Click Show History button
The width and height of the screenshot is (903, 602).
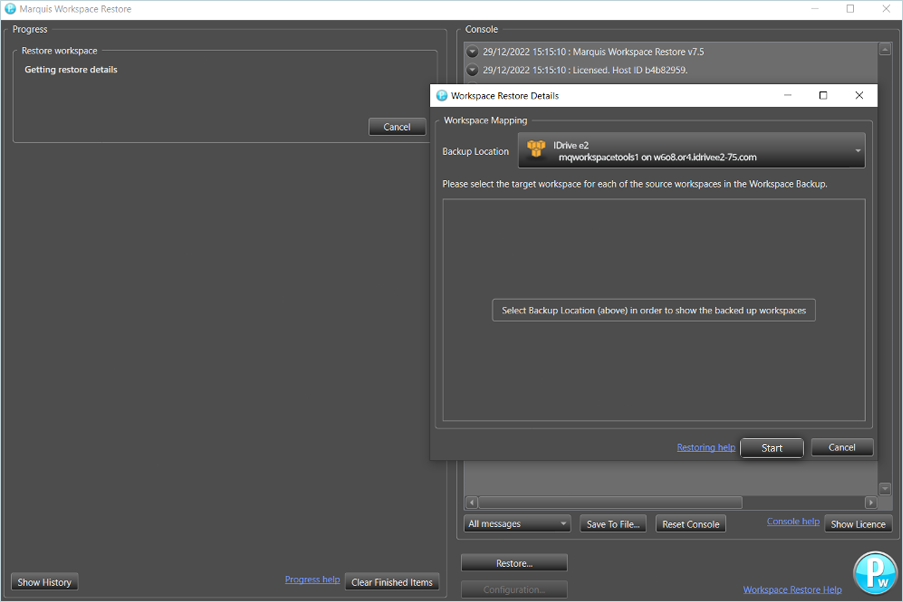[44, 582]
